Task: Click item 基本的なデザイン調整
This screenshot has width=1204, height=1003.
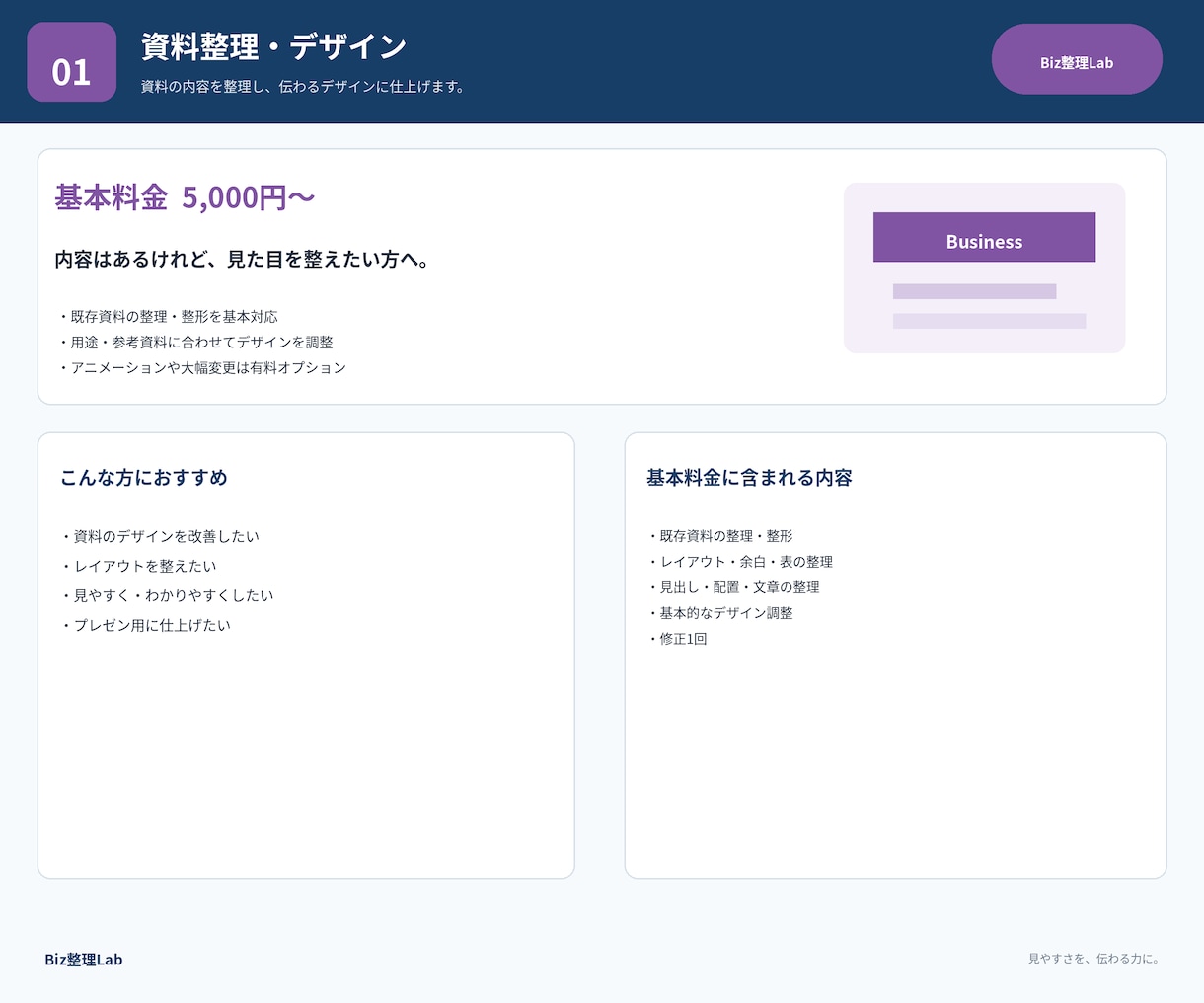Action: 720,613
